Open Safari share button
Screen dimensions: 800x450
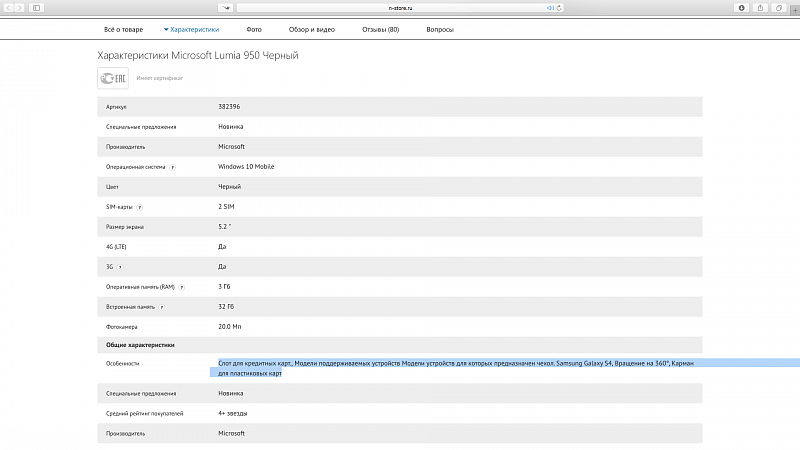click(x=761, y=8)
